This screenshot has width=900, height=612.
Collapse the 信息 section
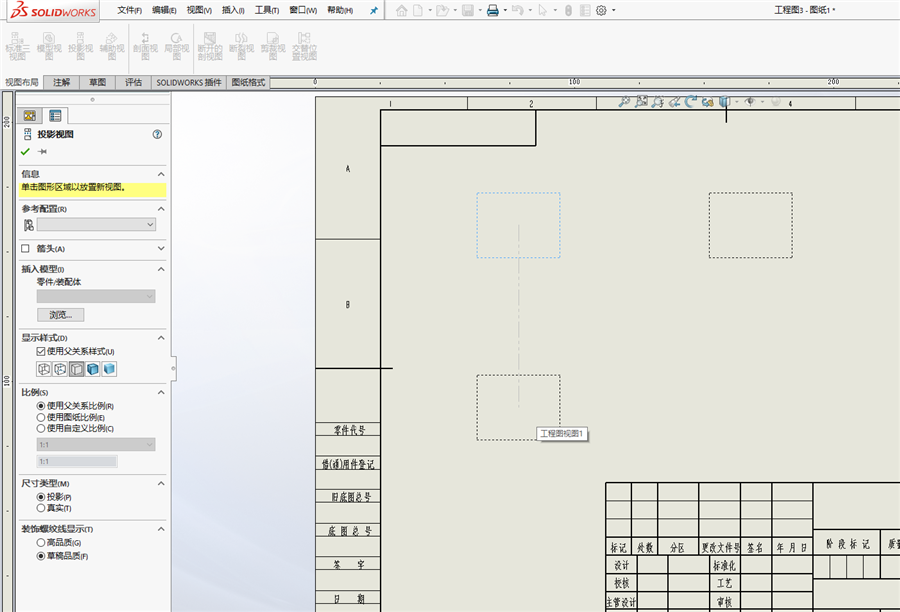click(x=161, y=174)
